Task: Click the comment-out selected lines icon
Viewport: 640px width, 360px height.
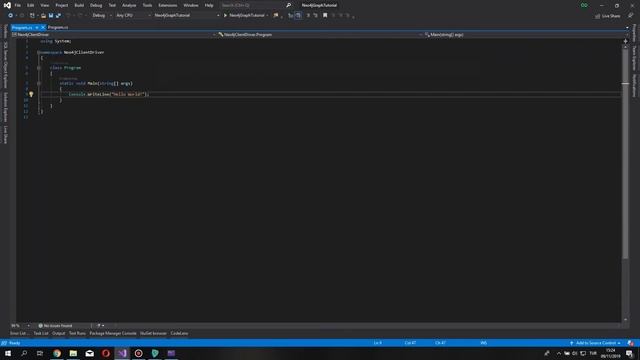Action: [308, 16]
